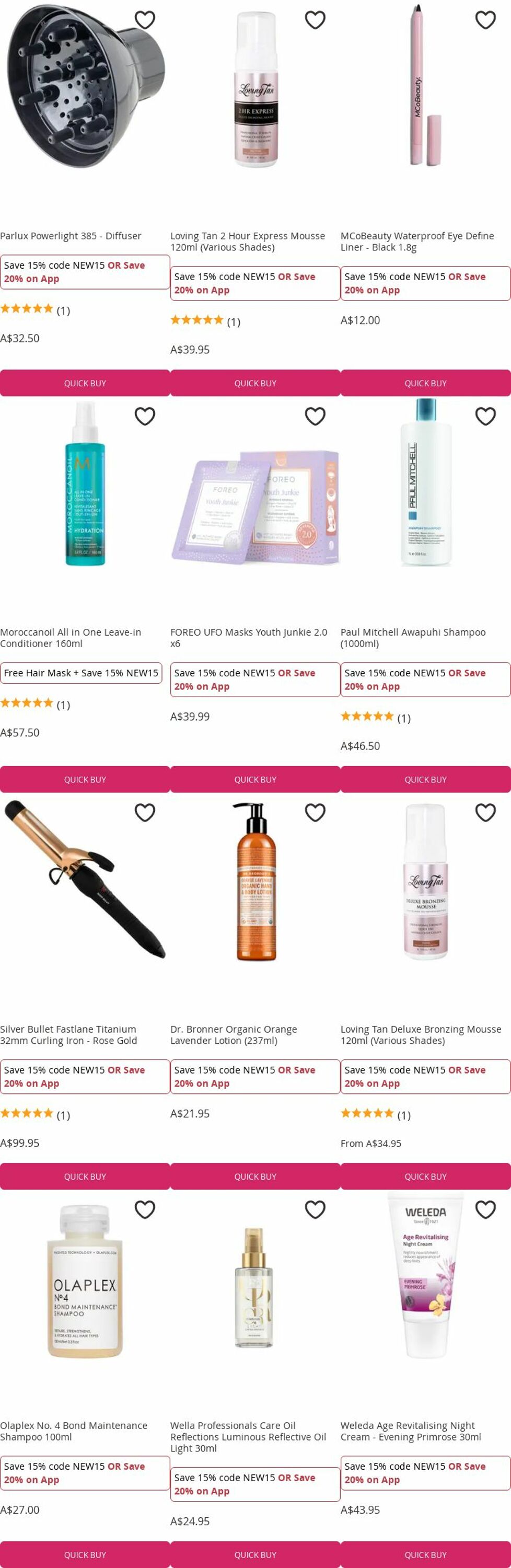Open the Olaplex No.4 shampoo product image
The image size is (511, 1568).
click(85, 1281)
